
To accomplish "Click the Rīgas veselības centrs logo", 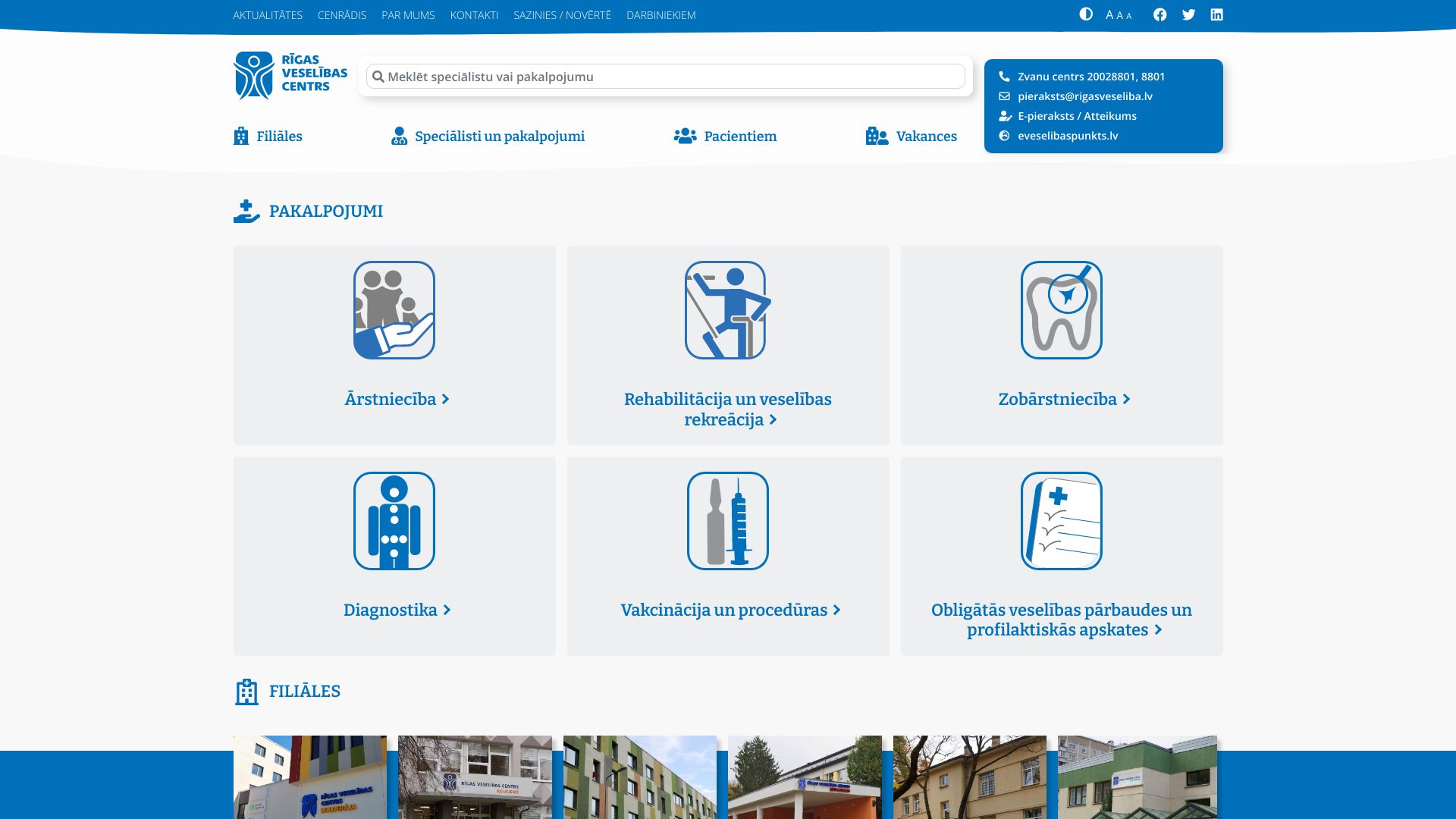I will point(290,76).
